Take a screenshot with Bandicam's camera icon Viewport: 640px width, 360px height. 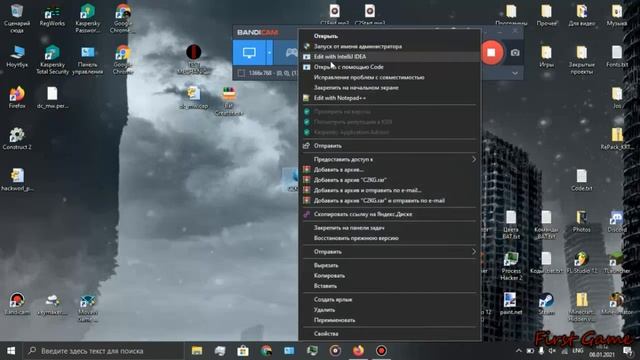pyautogui.click(x=515, y=53)
